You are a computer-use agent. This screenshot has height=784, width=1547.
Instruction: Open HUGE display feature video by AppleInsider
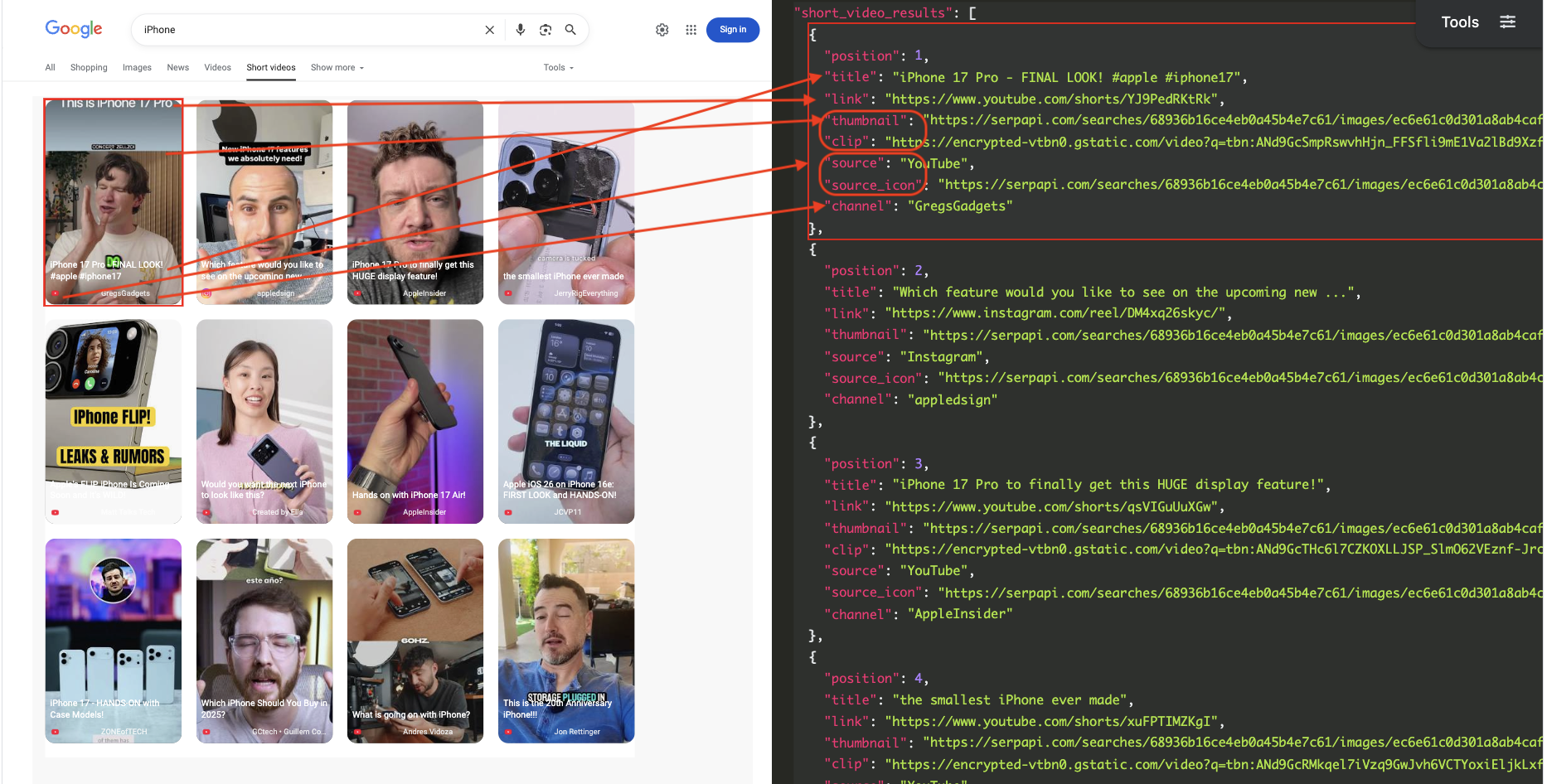(415, 202)
